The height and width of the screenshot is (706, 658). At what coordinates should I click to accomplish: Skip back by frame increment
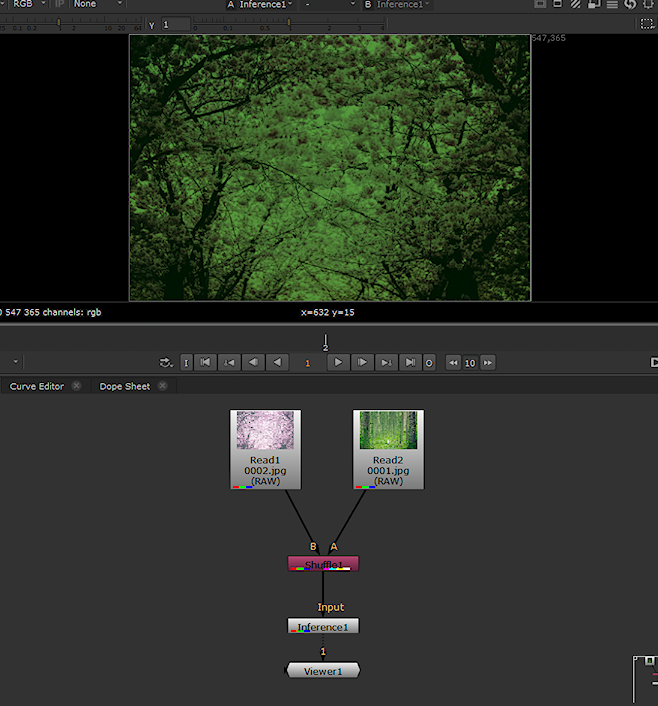(453, 363)
